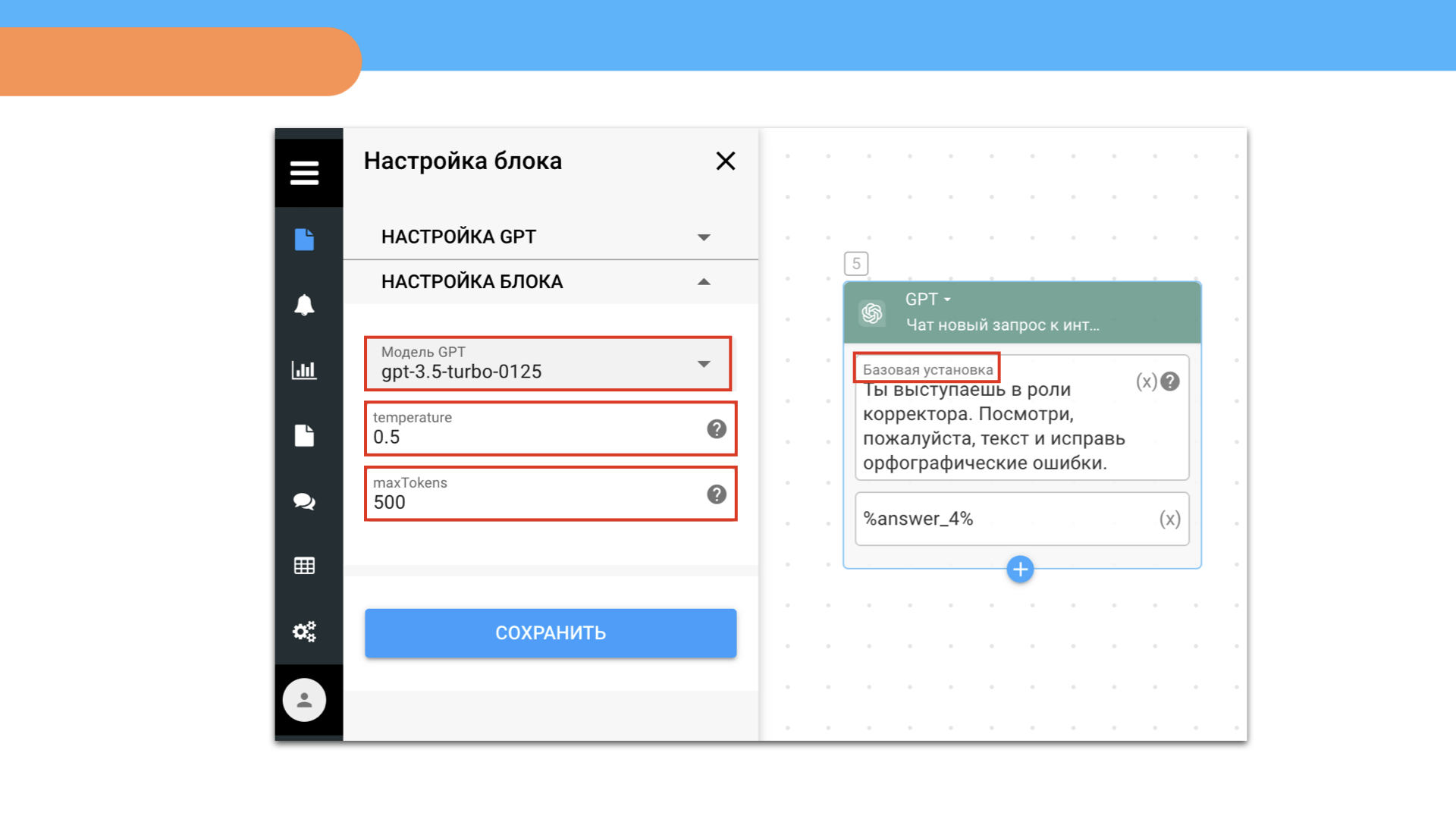Show help for the temperature field

point(717,429)
